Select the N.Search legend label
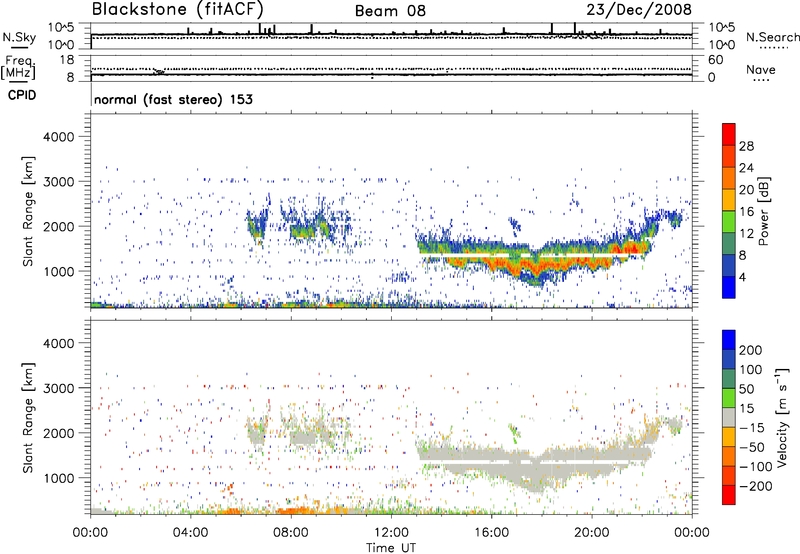This screenshot has width=800, height=554. 772,37
